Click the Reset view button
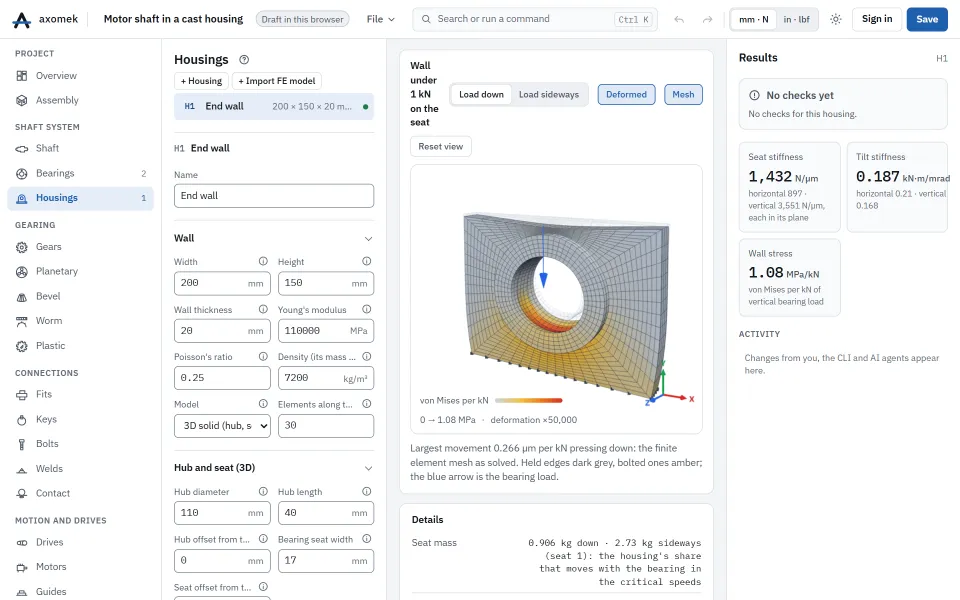The width and height of the screenshot is (960, 600). (x=441, y=146)
